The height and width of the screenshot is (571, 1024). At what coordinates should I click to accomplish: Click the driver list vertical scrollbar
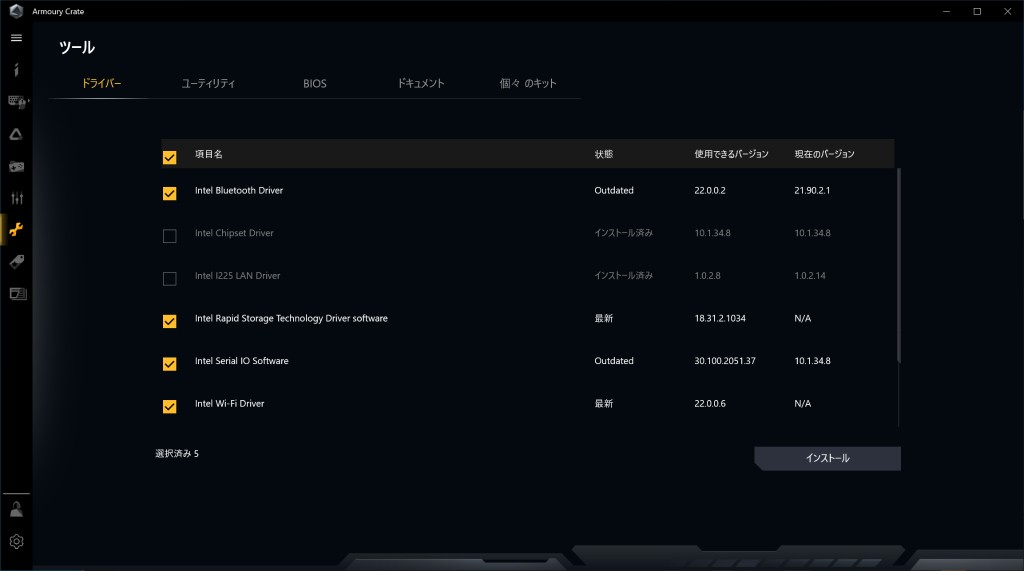tap(899, 265)
